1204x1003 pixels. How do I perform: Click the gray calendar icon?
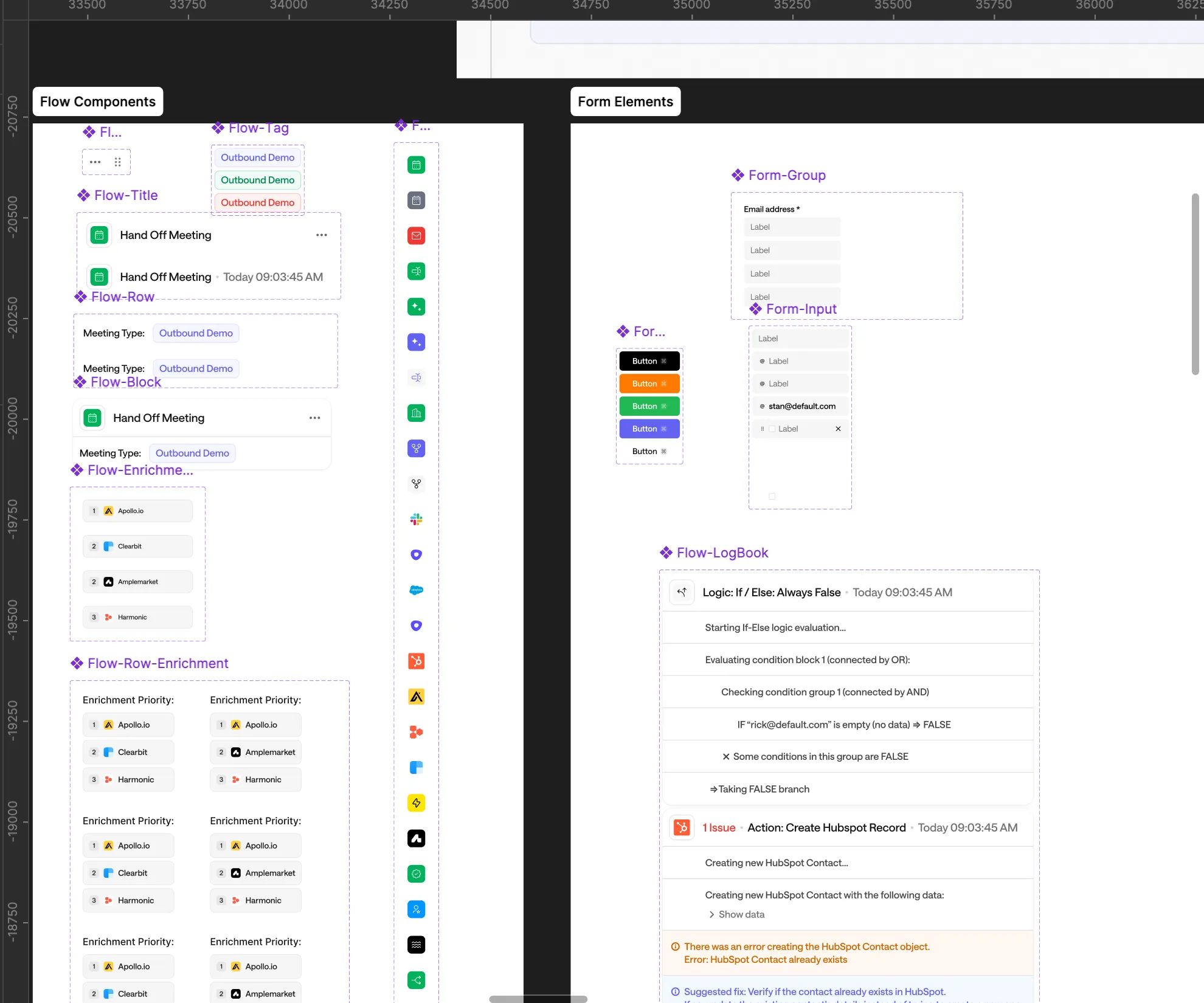click(416, 200)
